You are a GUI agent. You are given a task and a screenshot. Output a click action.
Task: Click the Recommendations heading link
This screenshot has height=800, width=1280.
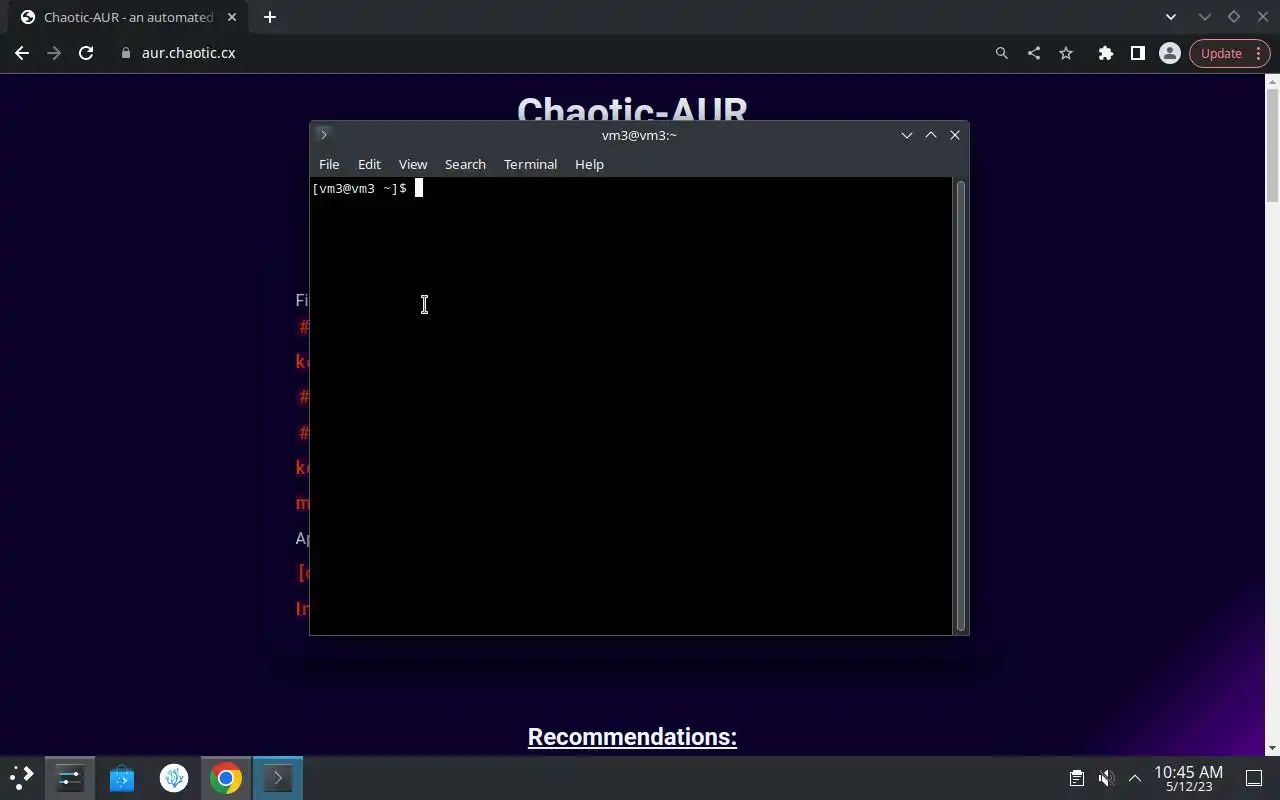coord(632,737)
